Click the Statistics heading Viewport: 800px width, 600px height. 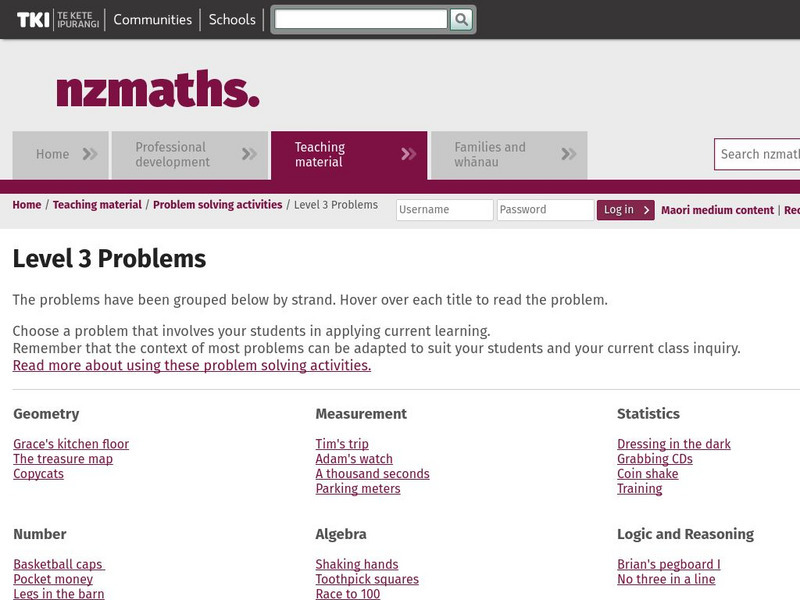648,414
